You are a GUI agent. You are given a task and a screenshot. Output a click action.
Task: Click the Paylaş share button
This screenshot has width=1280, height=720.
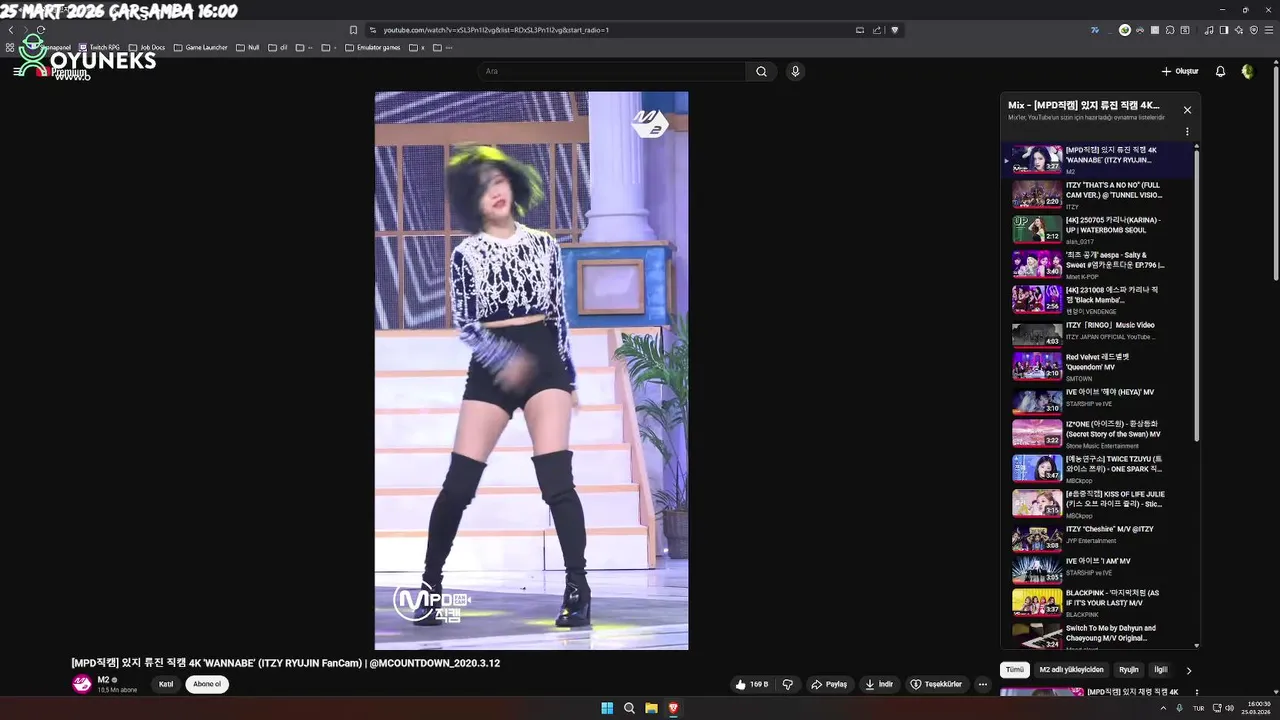(x=828, y=684)
